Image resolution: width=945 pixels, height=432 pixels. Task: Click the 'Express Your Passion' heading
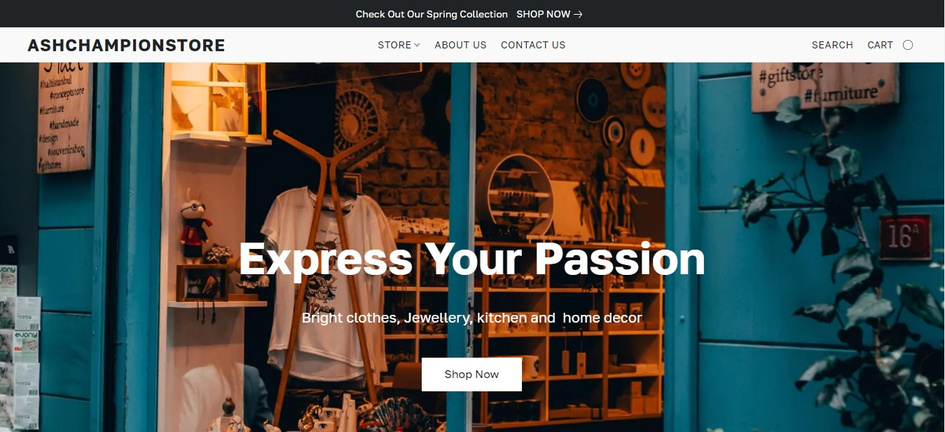[x=472, y=258]
